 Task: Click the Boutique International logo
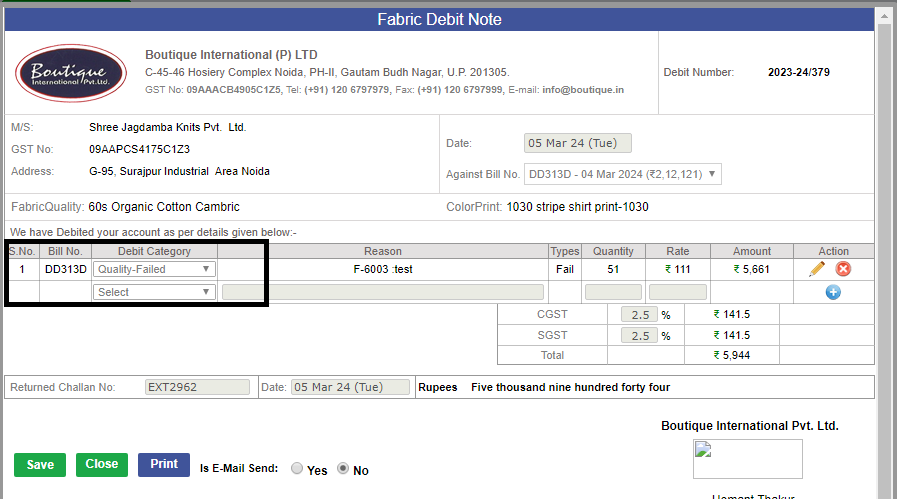click(71, 73)
